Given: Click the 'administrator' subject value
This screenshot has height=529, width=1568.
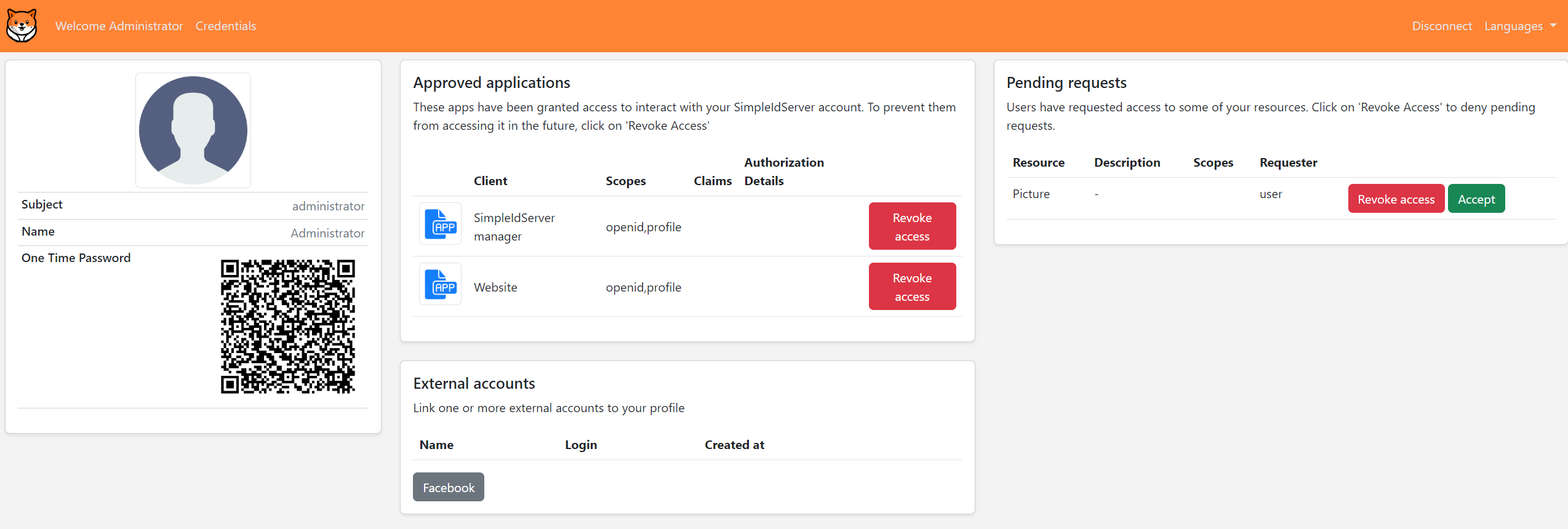Looking at the screenshot, I should pos(329,206).
